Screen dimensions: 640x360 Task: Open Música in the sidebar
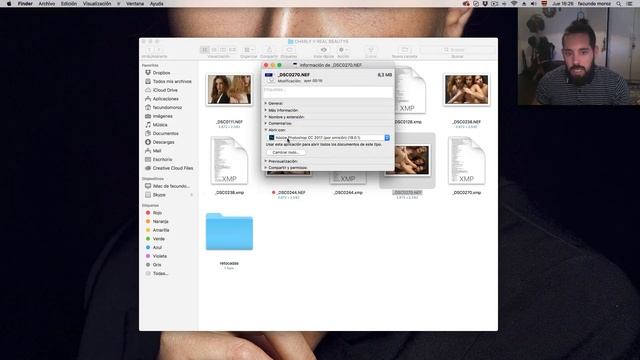click(156, 124)
